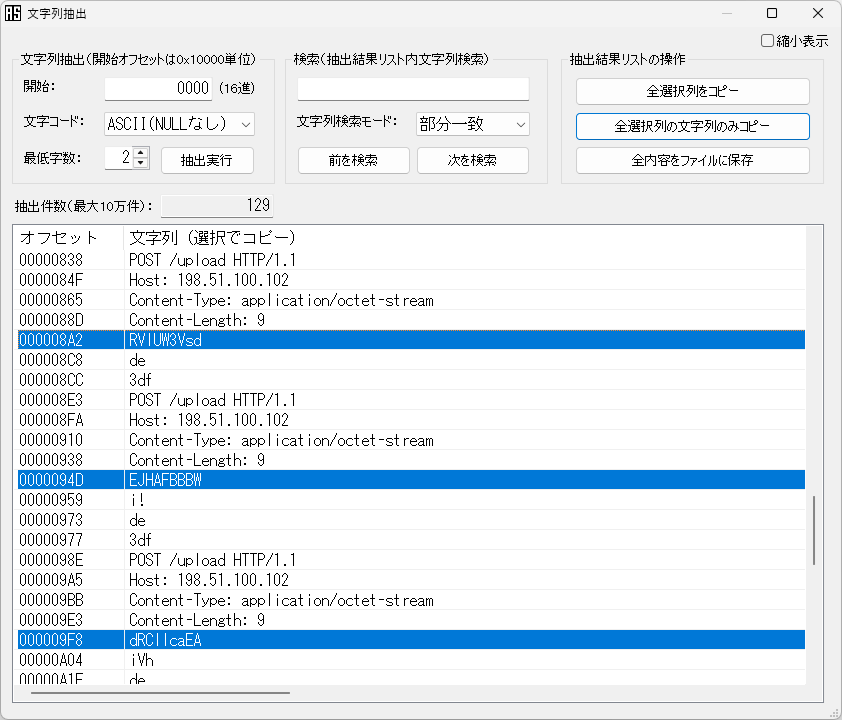Click 全選択列をコピー button
Viewport: 842px width, 720px height.
click(x=692, y=91)
